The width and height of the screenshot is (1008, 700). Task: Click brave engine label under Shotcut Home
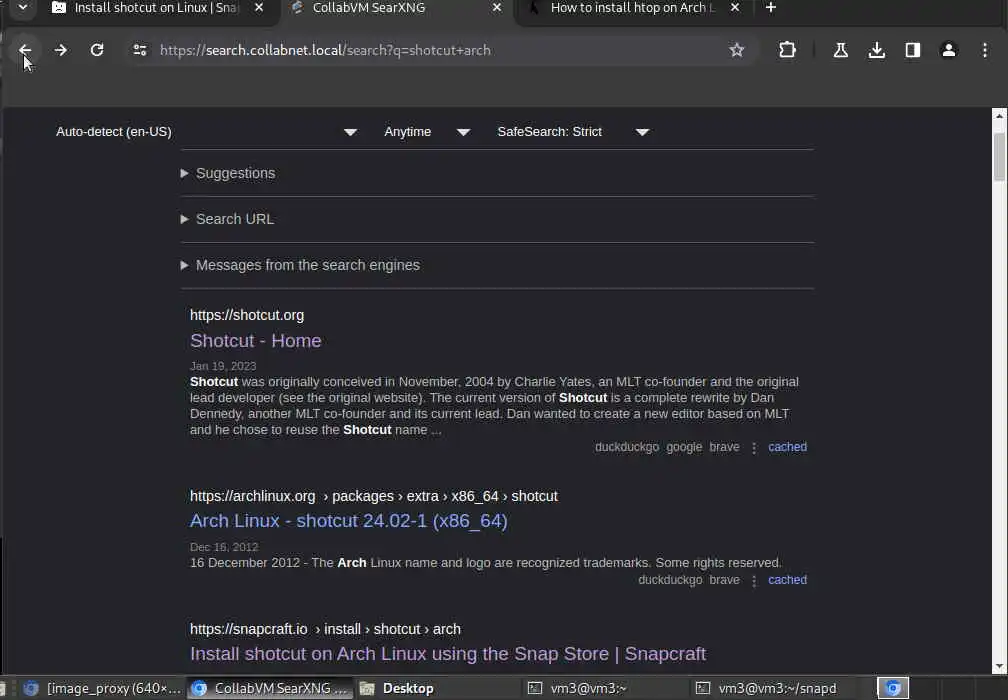pos(724,447)
